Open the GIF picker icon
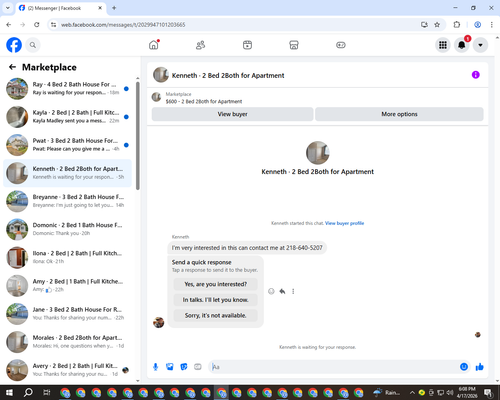 [198, 367]
